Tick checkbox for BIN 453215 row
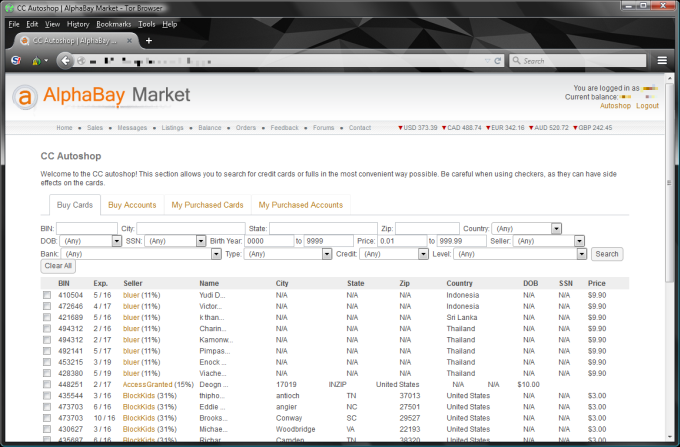Viewport: 680px width, 447px height. pyautogui.click(x=47, y=362)
